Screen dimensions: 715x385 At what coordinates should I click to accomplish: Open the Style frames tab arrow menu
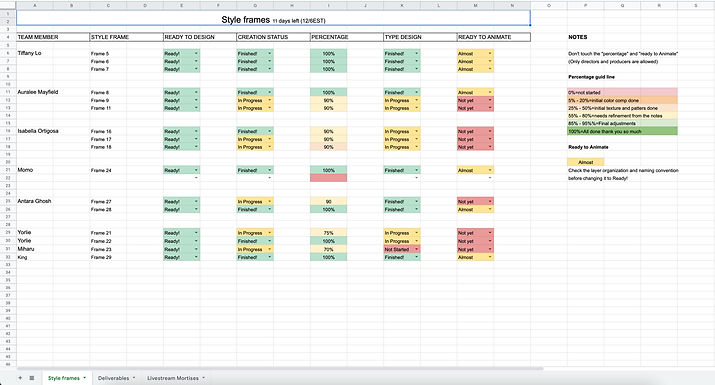click(x=84, y=378)
